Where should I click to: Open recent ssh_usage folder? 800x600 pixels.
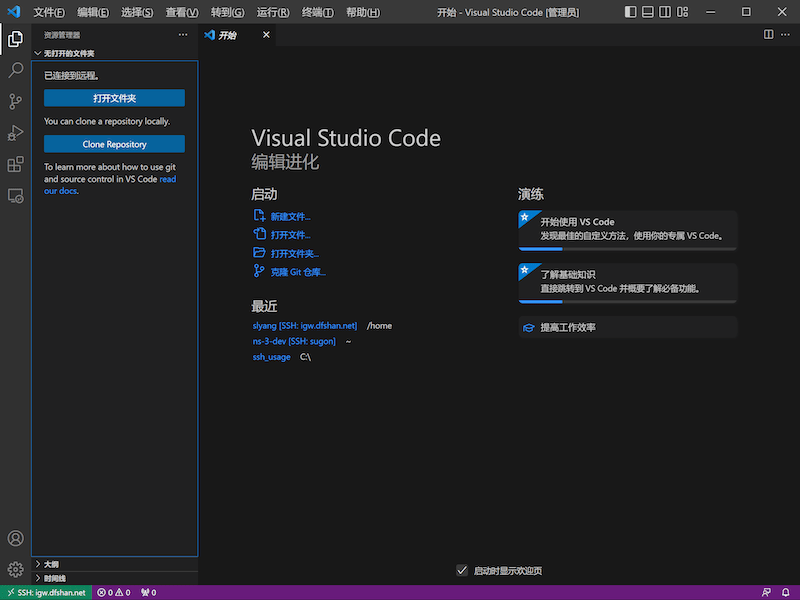pos(271,357)
